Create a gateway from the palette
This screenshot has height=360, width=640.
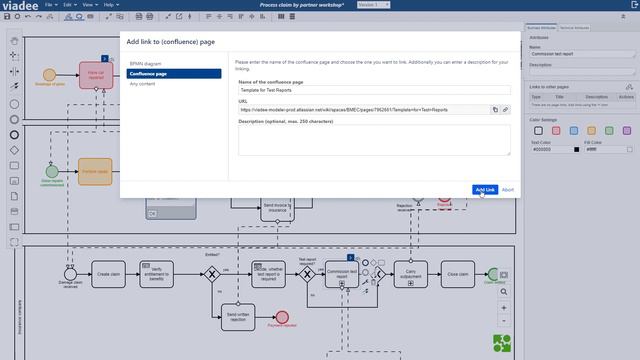[14, 150]
